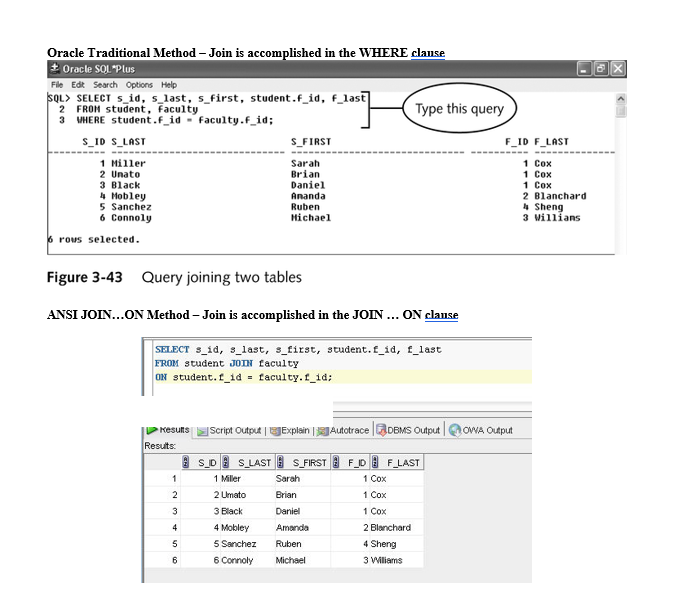Click the Autotrace tab icon

tap(323, 431)
